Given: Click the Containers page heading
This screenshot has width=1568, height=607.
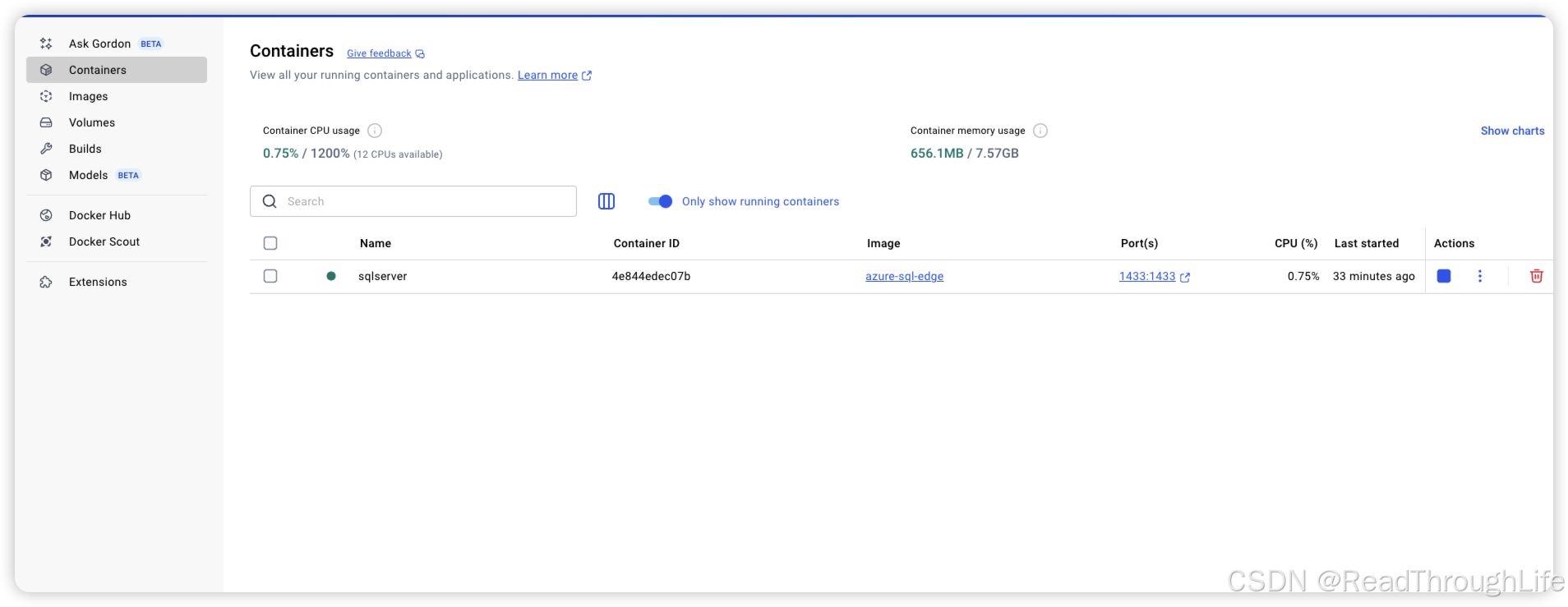Looking at the screenshot, I should click(292, 51).
